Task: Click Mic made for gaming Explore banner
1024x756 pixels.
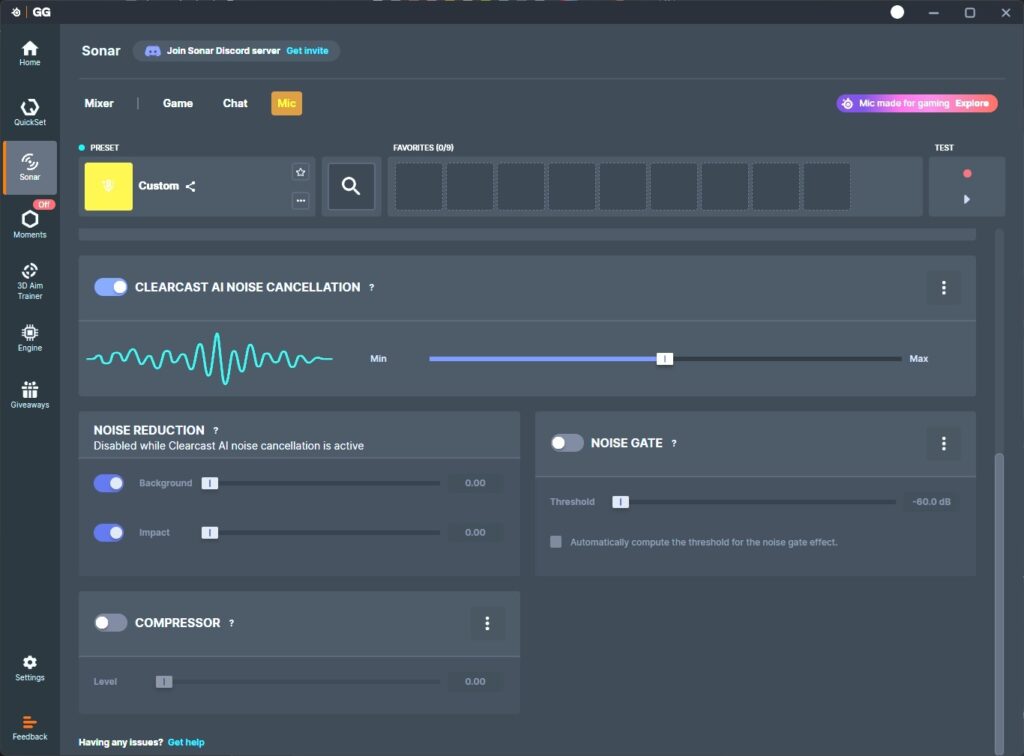Action: click(917, 103)
